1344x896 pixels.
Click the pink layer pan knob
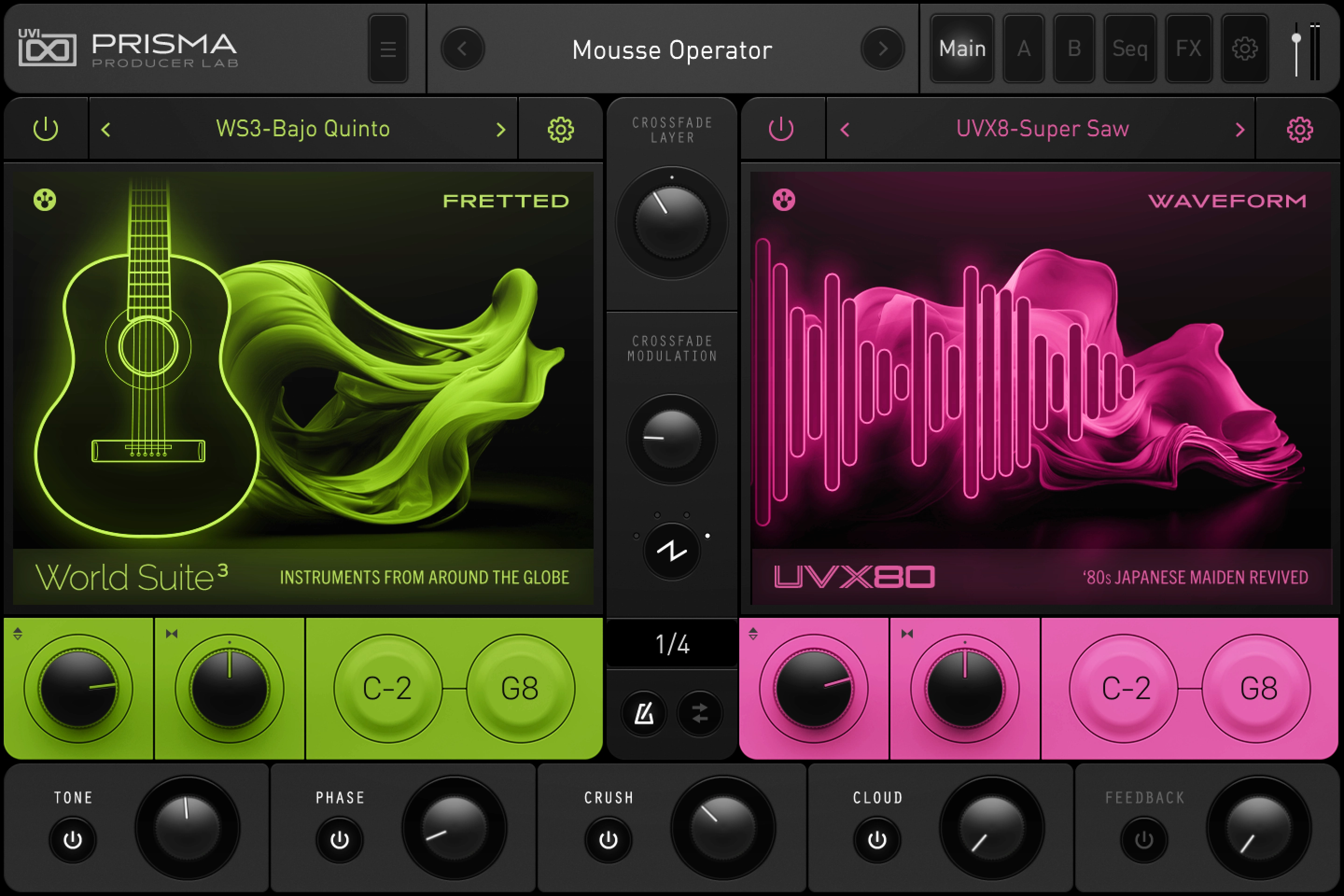pyautogui.click(x=965, y=689)
